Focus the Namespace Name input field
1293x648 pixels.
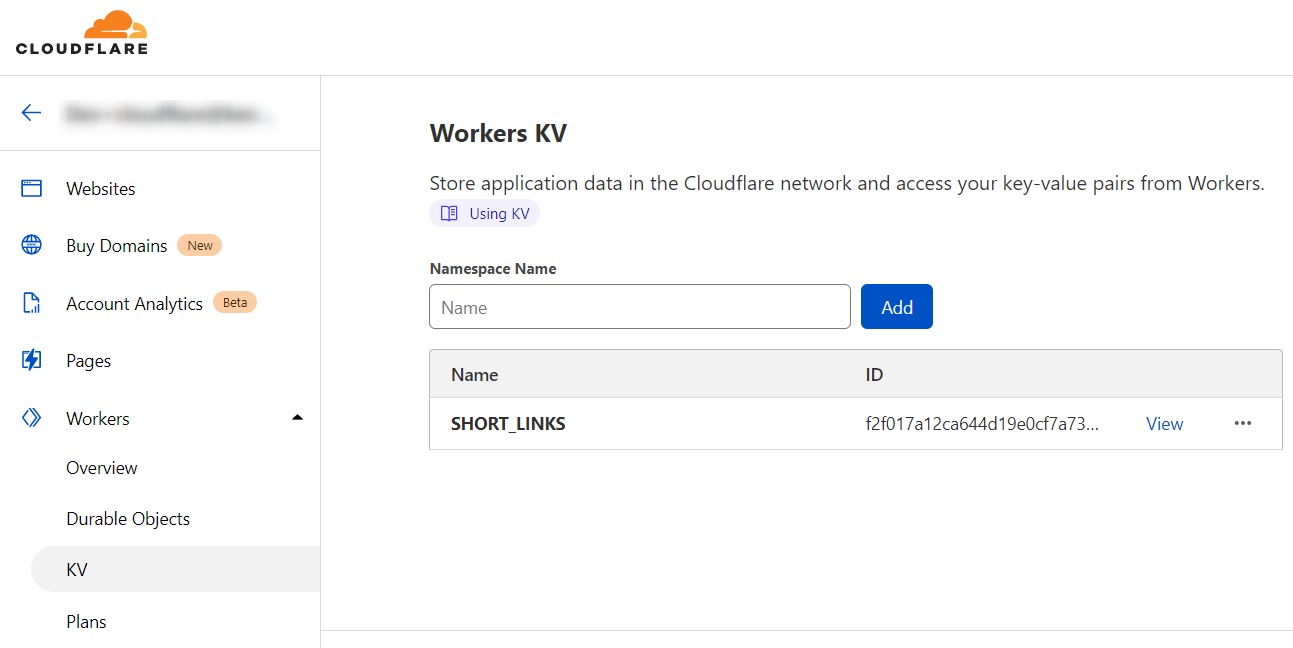[x=640, y=307]
